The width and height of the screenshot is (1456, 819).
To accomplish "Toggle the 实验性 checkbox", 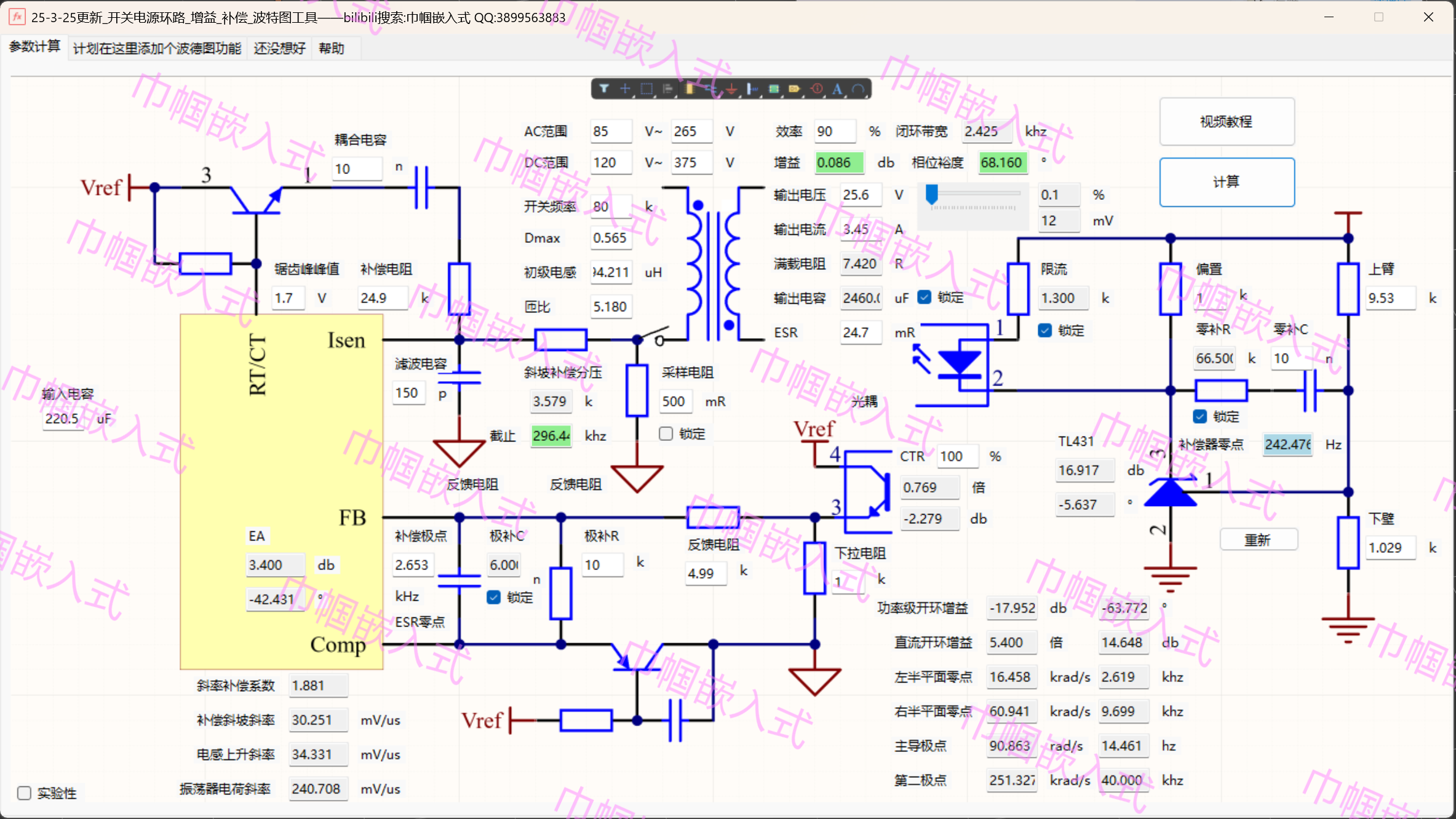I will pos(25,793).
